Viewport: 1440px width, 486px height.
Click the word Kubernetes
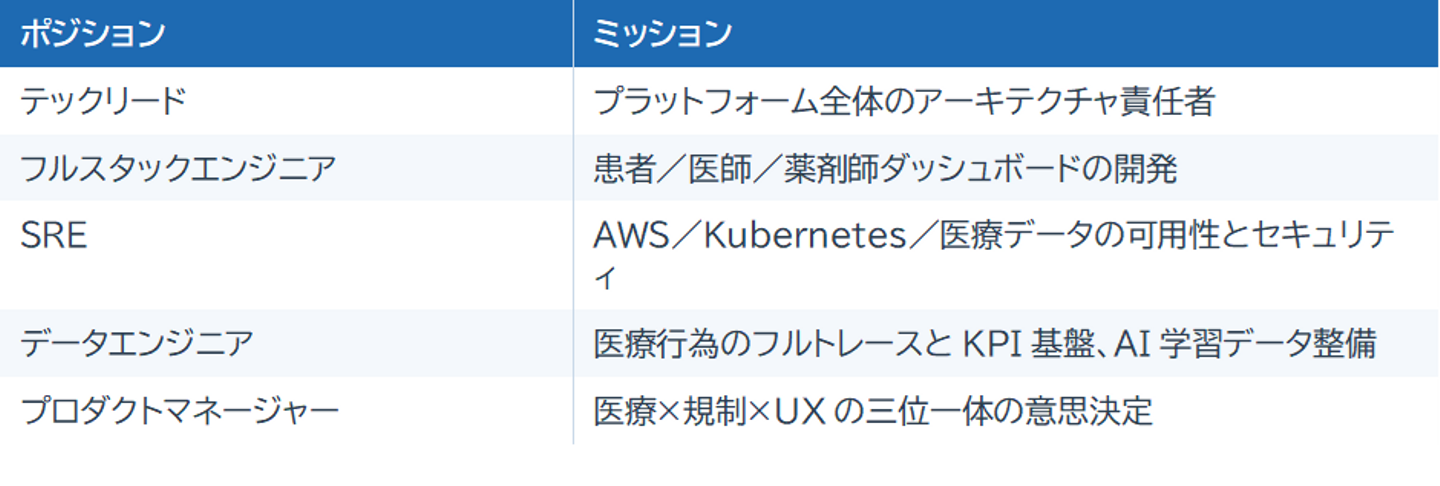803,236
